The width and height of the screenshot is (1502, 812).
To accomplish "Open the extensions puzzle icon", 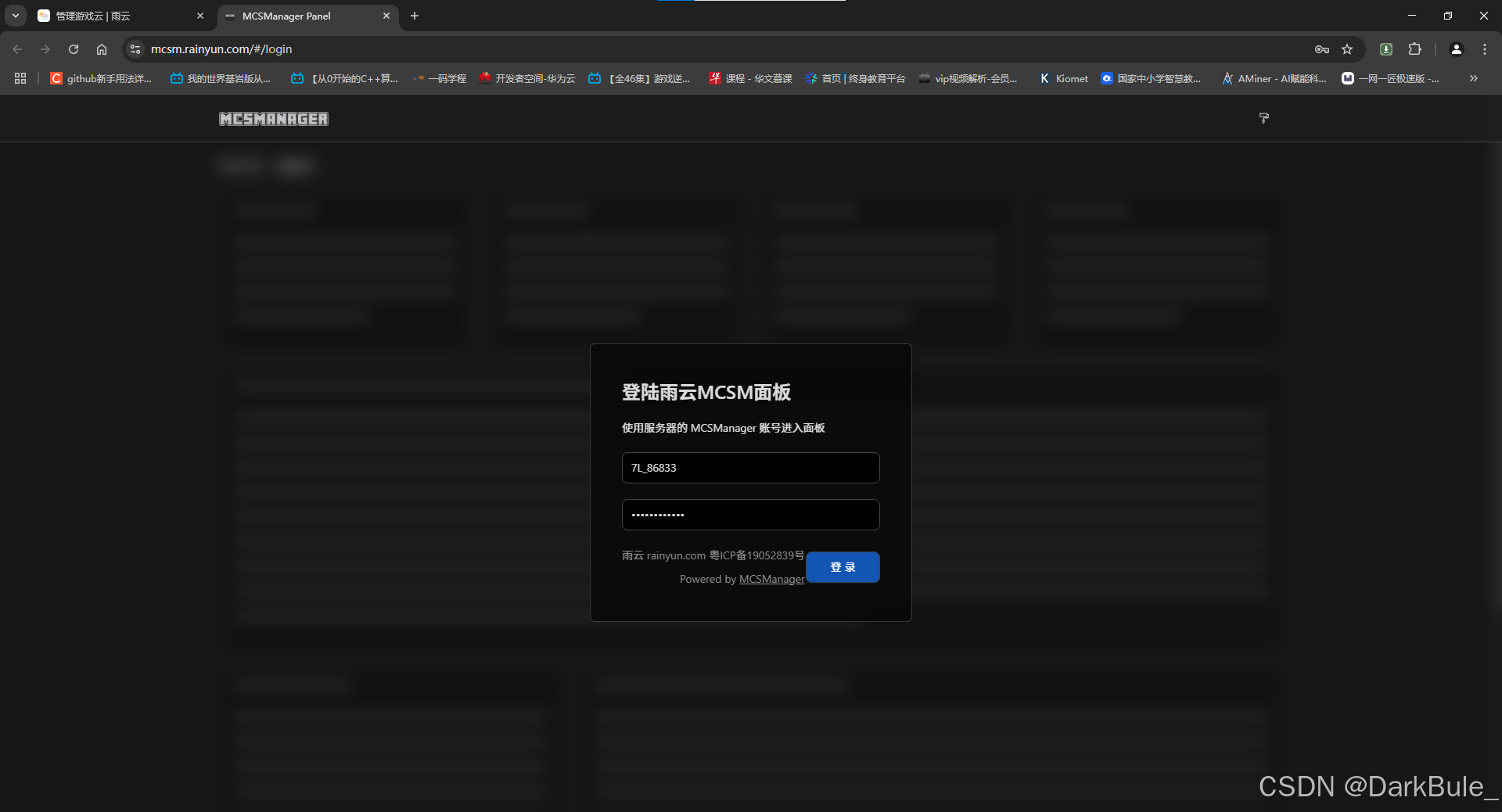I will click(1415, 49).
